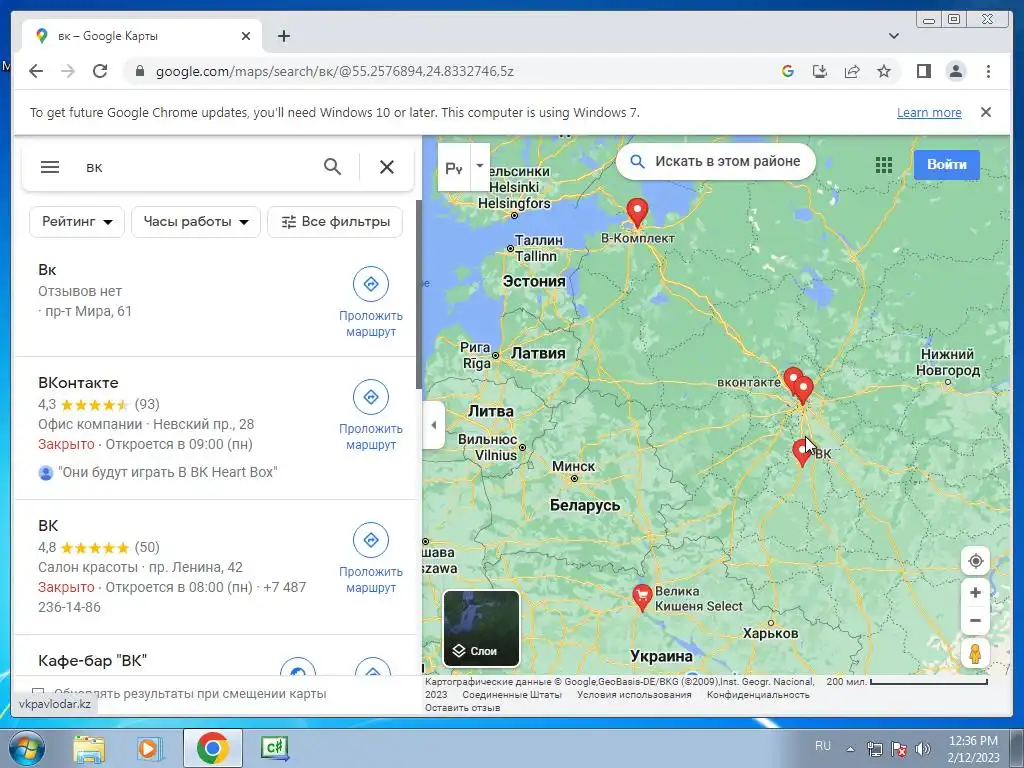Click the search magnifier in the search box
Screen dimensions: 1024x768
click(x=332, y=167)
